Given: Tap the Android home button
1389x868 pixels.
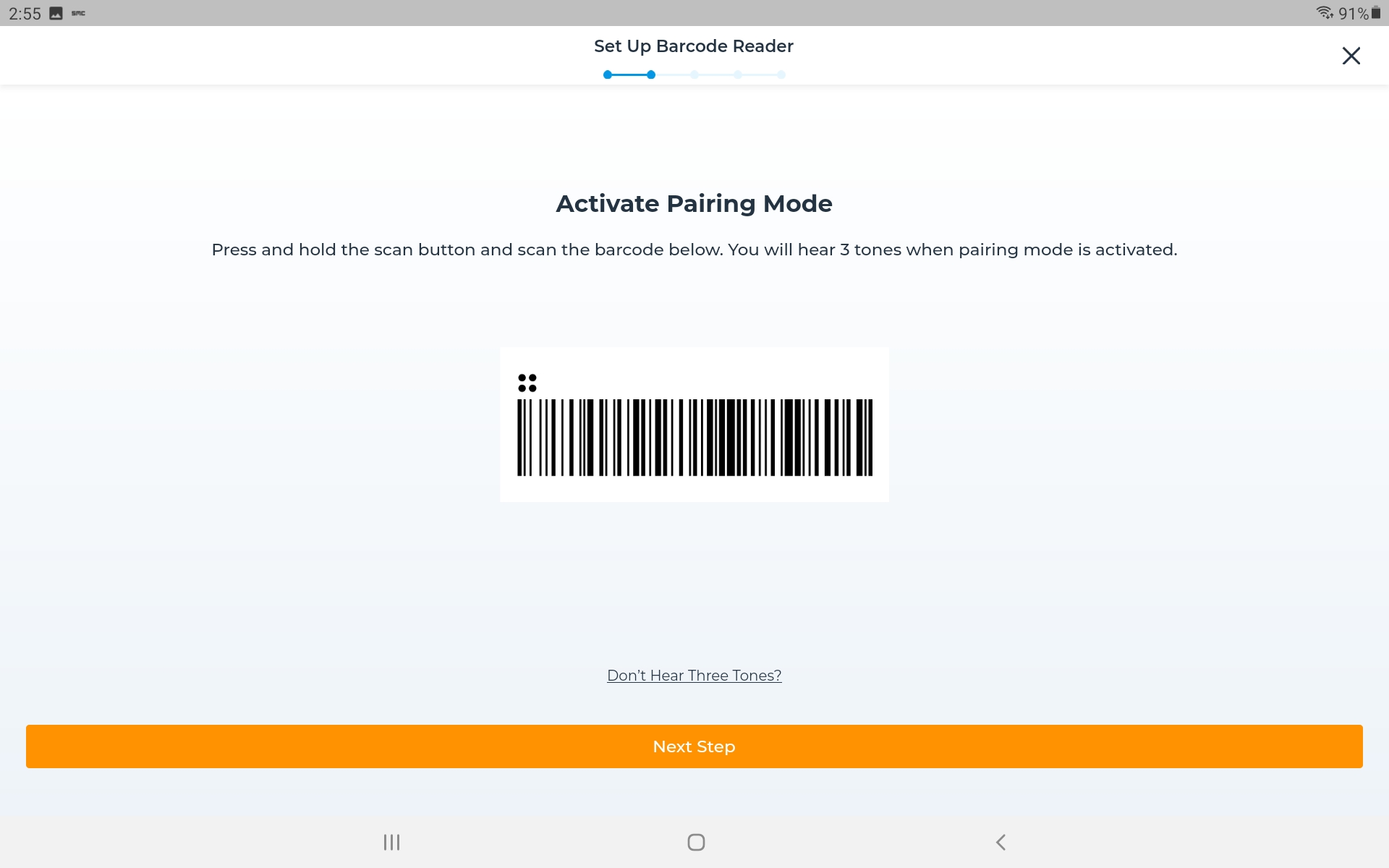Looking at the screenshot, I should 696,842.
